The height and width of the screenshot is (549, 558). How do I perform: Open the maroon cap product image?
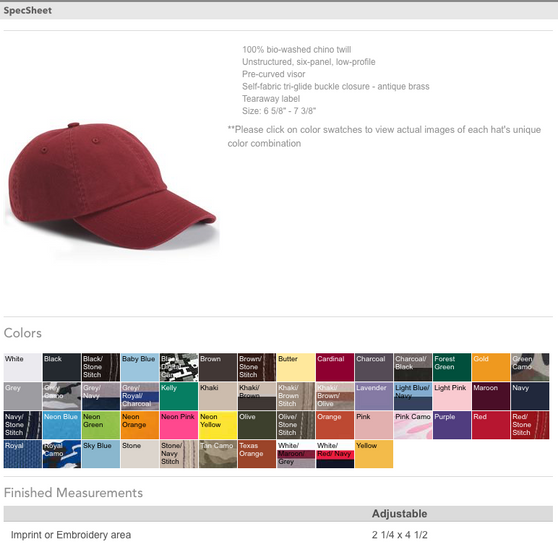112,186
